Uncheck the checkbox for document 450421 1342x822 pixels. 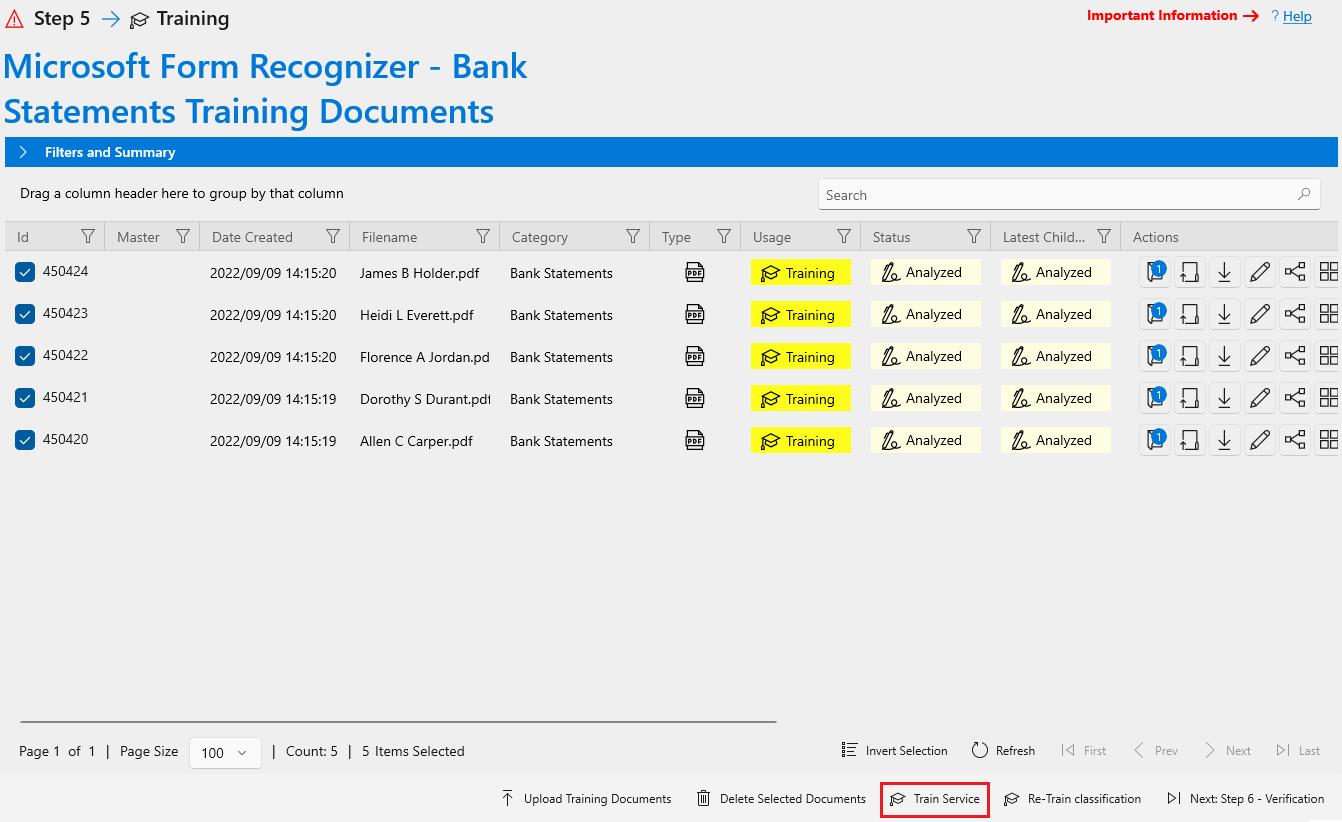coord(25,398)
